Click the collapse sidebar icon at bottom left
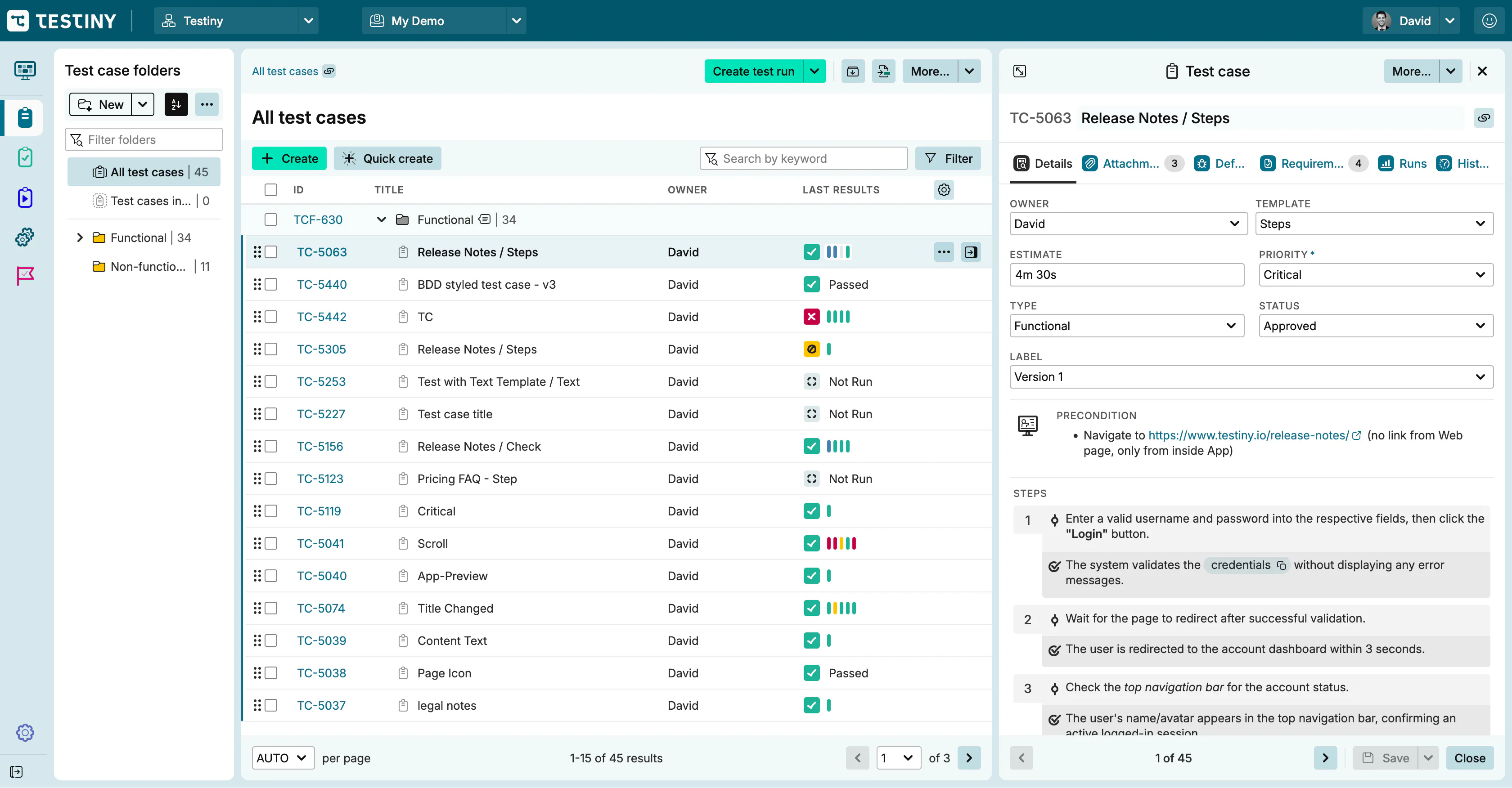 [17, 771]
